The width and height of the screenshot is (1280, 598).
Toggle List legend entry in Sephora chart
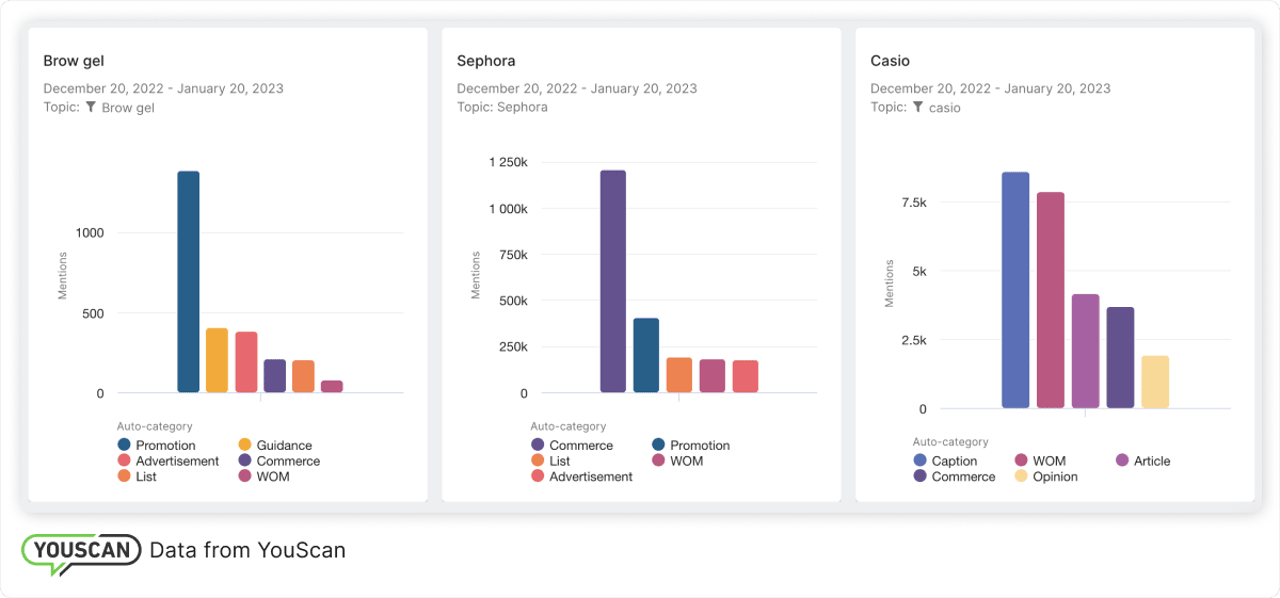pyautogui.click(x=560, y=461)
